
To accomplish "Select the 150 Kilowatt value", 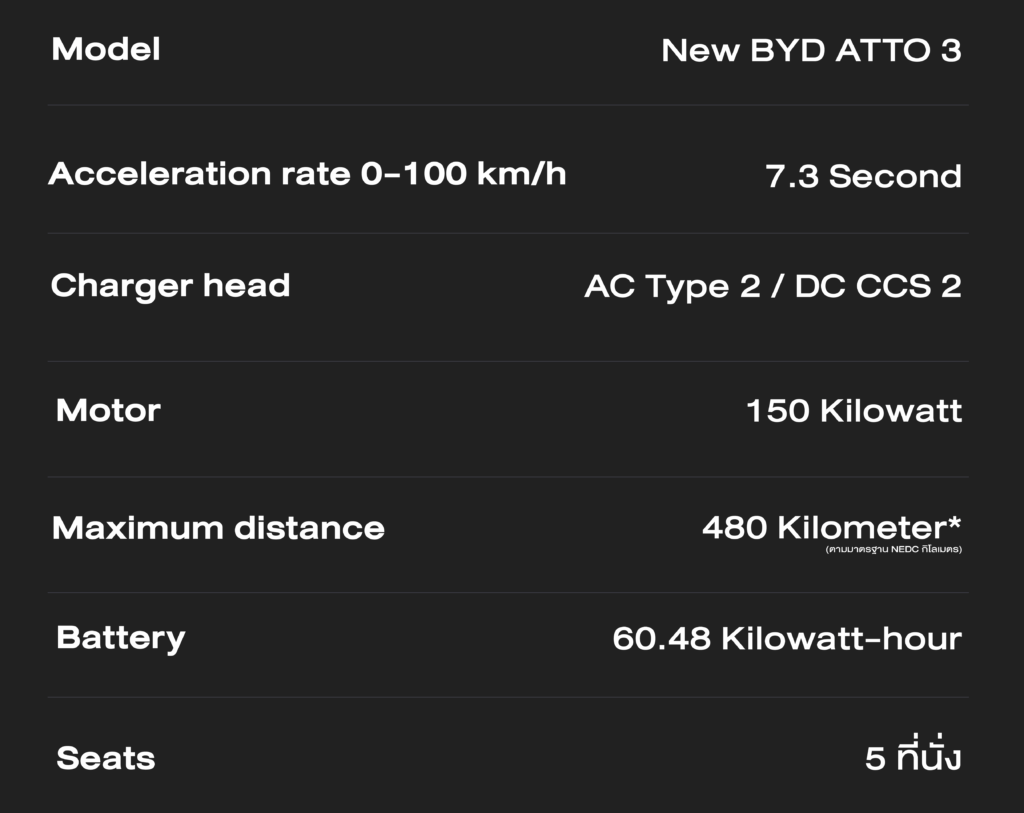I will click(x=854, y=411).
